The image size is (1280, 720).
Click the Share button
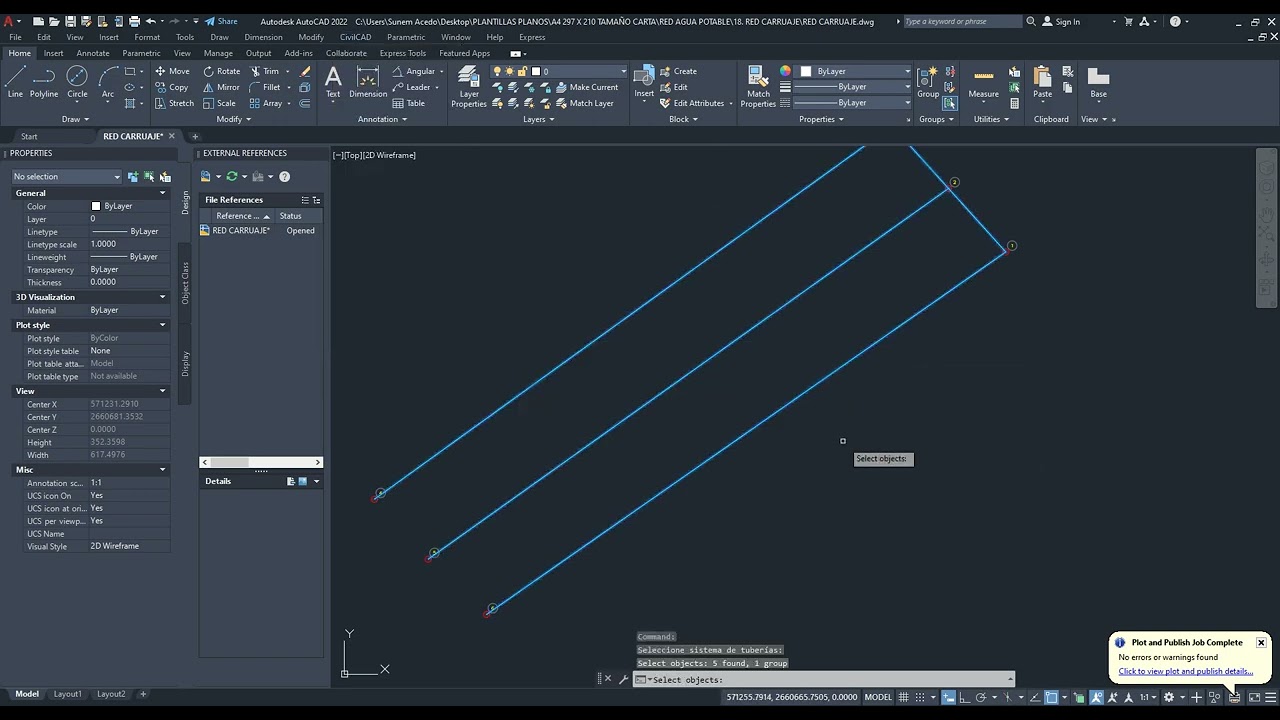[221, 21]
